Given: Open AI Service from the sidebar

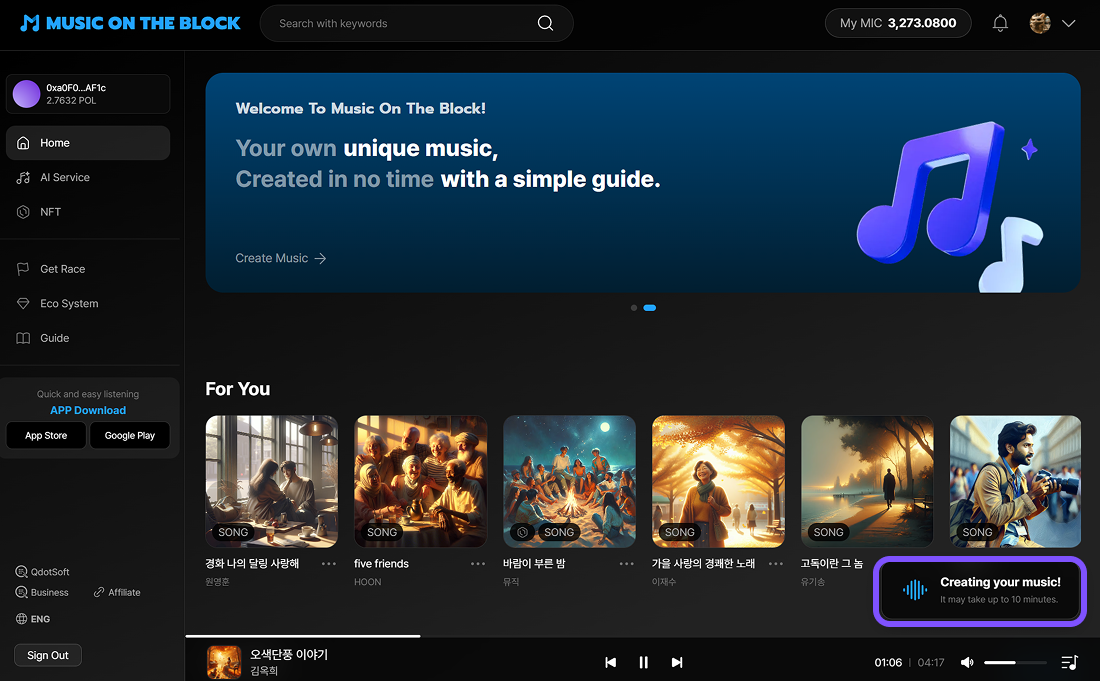Looking at the screenshot, I should coord(65,177).
